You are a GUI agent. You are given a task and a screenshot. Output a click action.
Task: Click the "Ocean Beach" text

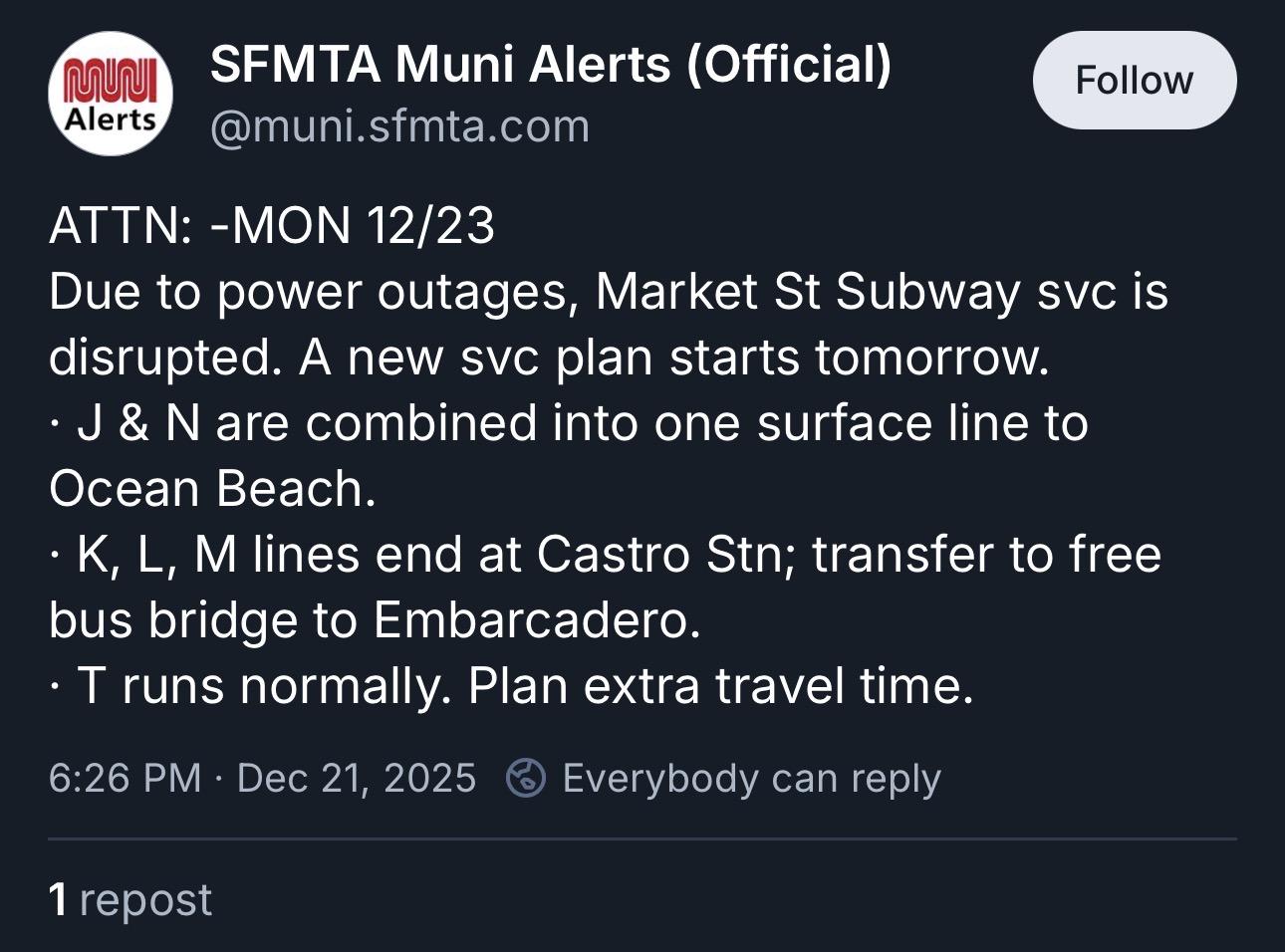[211, 489]
